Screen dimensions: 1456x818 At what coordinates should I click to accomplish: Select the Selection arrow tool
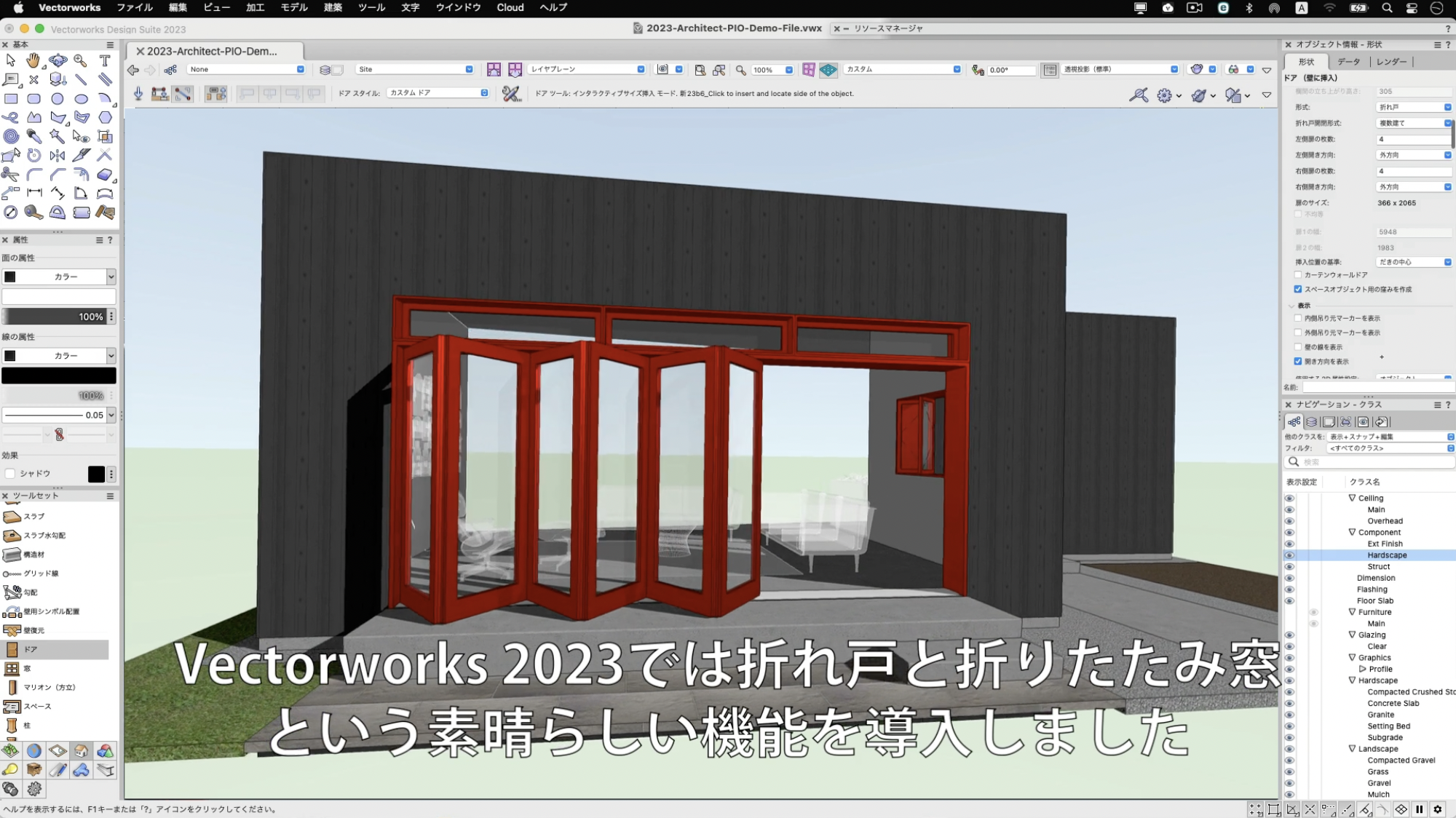click(x=10, y=60)
